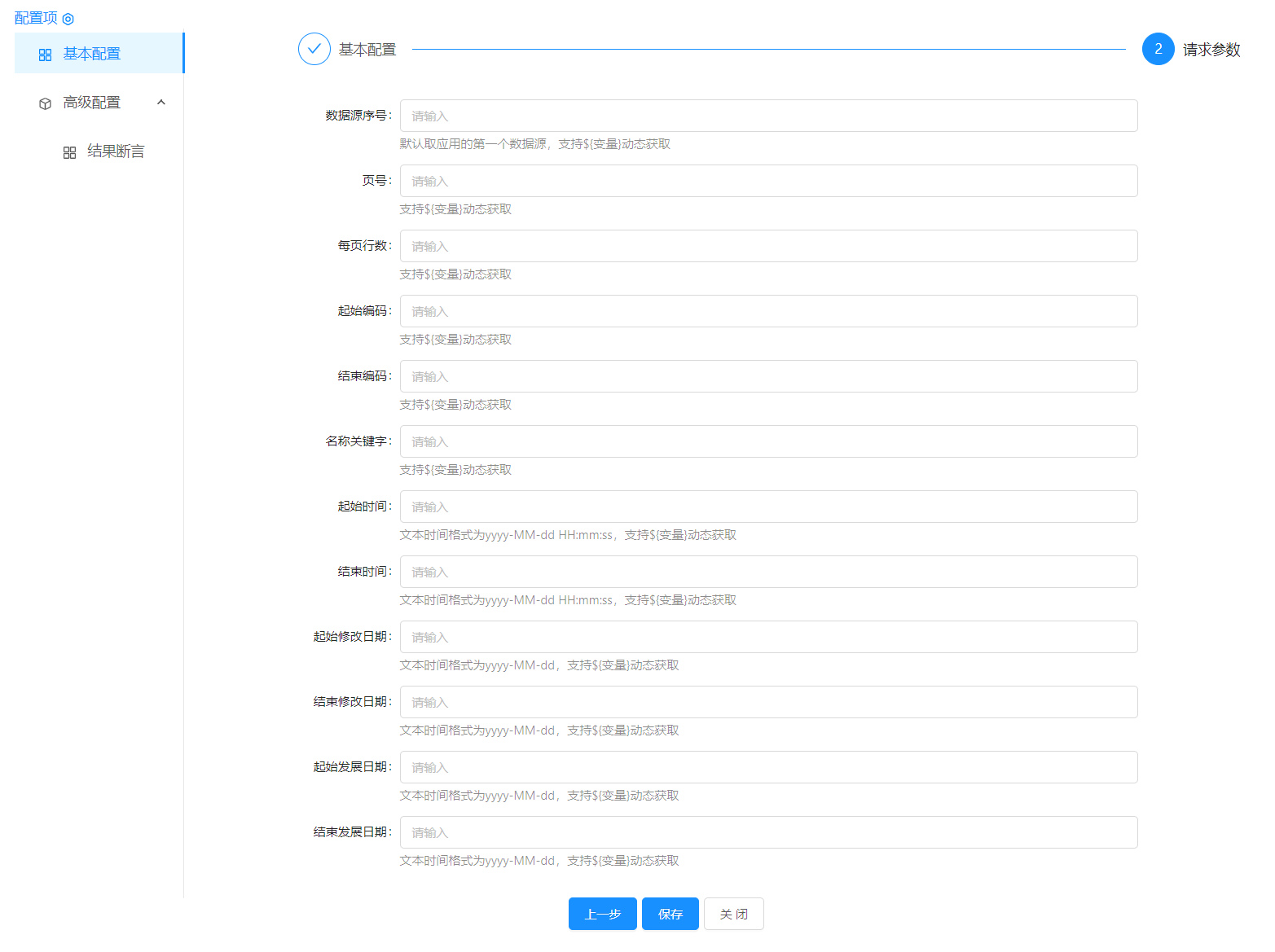The height and width of the screenshot is (952, 1275).
Task: Open the 基本配置 sidebar menu item
Action: 92,54
